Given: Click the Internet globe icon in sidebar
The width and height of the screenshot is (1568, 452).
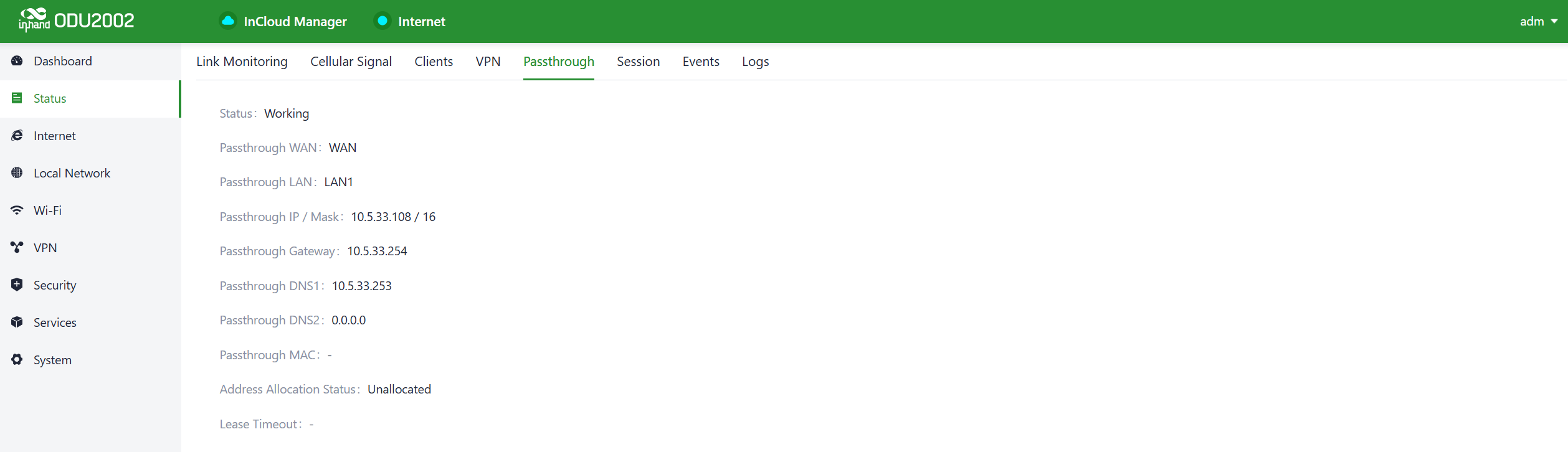Looking at the screenshot, I should click(x=17, y=136).
